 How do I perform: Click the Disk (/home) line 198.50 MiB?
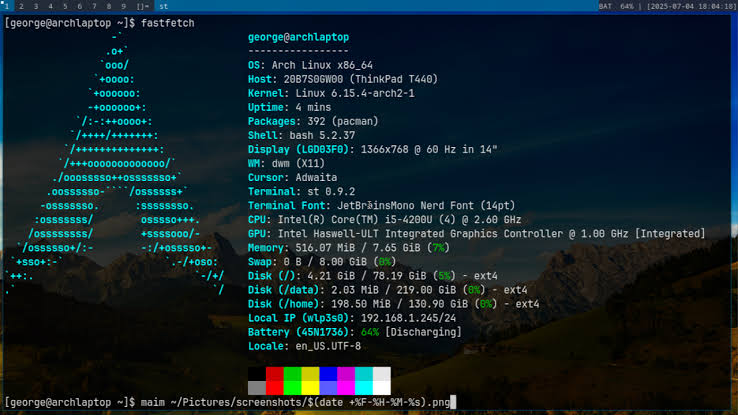(393, 304)
